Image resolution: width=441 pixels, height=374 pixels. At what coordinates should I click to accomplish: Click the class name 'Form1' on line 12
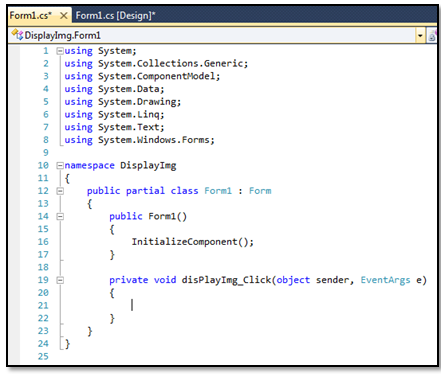(x=218, y=191)
